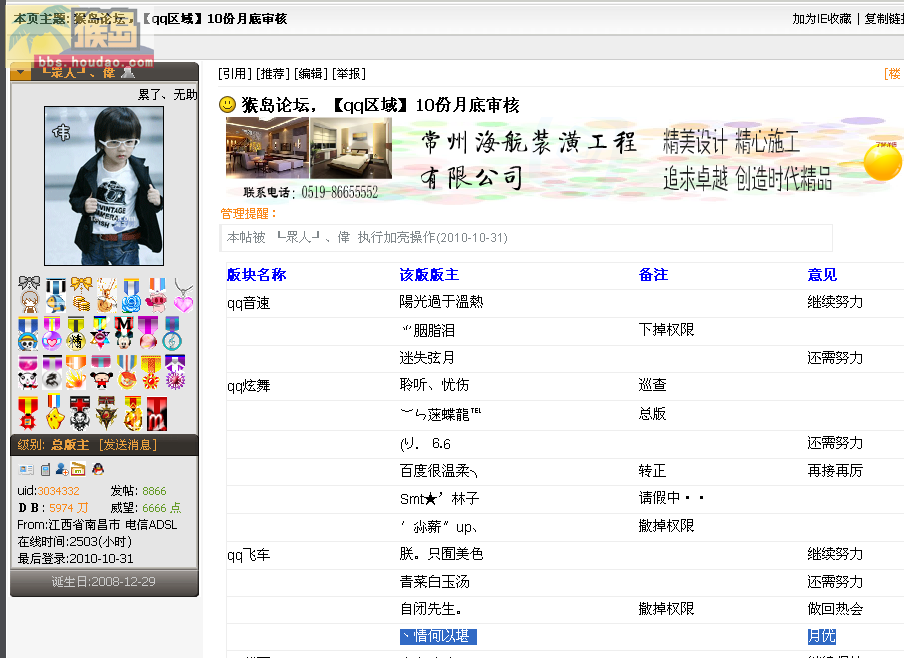The image size is (904, 658).
Task: Click the red letter m medal
Action: point(157,413)
